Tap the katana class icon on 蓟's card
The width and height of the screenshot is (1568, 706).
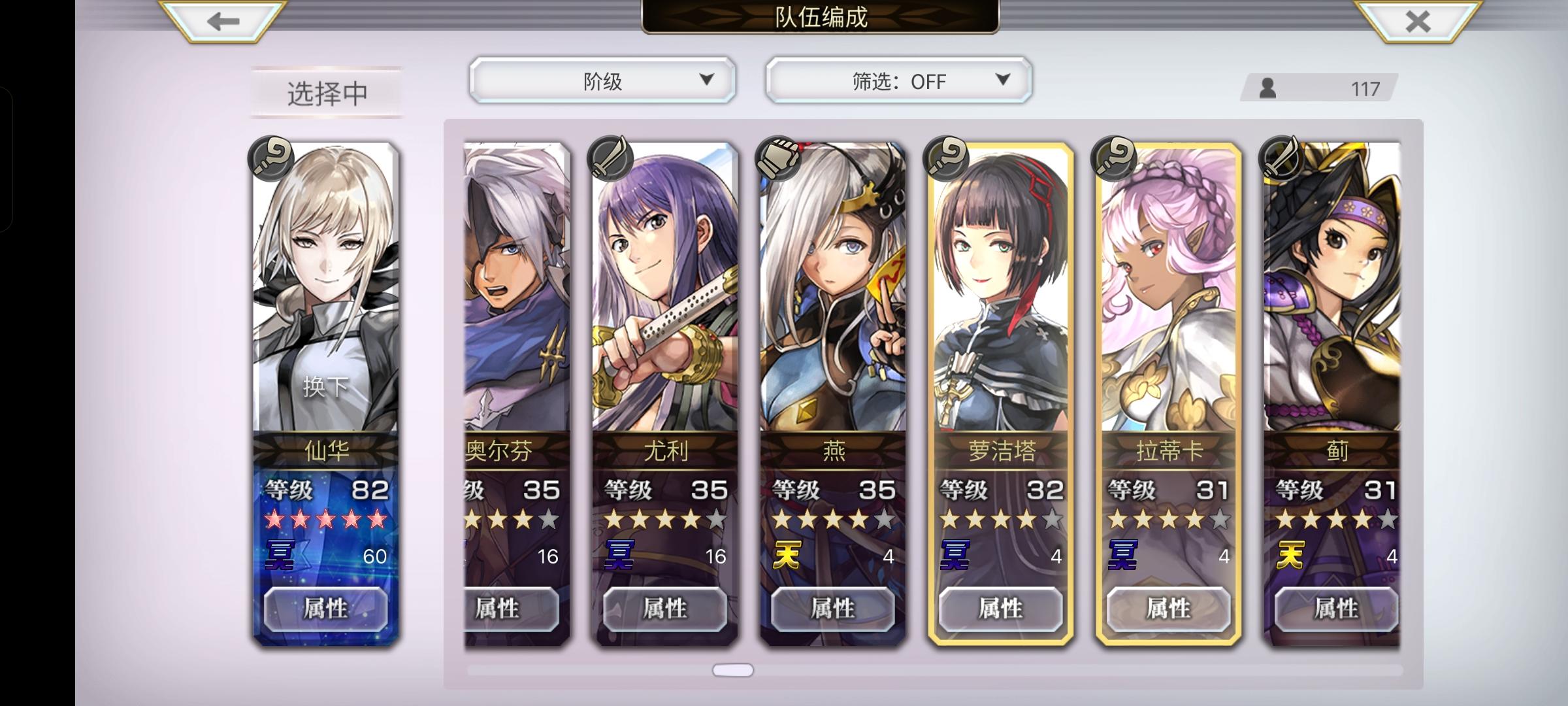coord(1282,158)
